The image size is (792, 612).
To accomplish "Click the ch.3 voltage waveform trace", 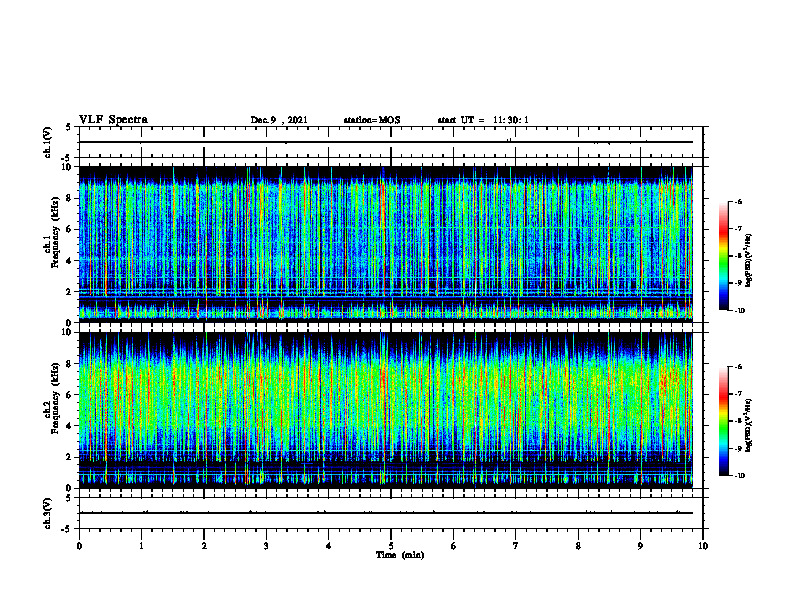I will click(386, 513).
